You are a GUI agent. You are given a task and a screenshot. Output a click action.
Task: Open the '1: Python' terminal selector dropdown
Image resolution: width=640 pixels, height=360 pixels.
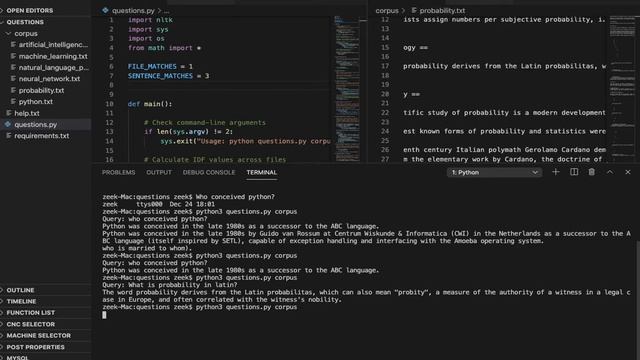494,173
